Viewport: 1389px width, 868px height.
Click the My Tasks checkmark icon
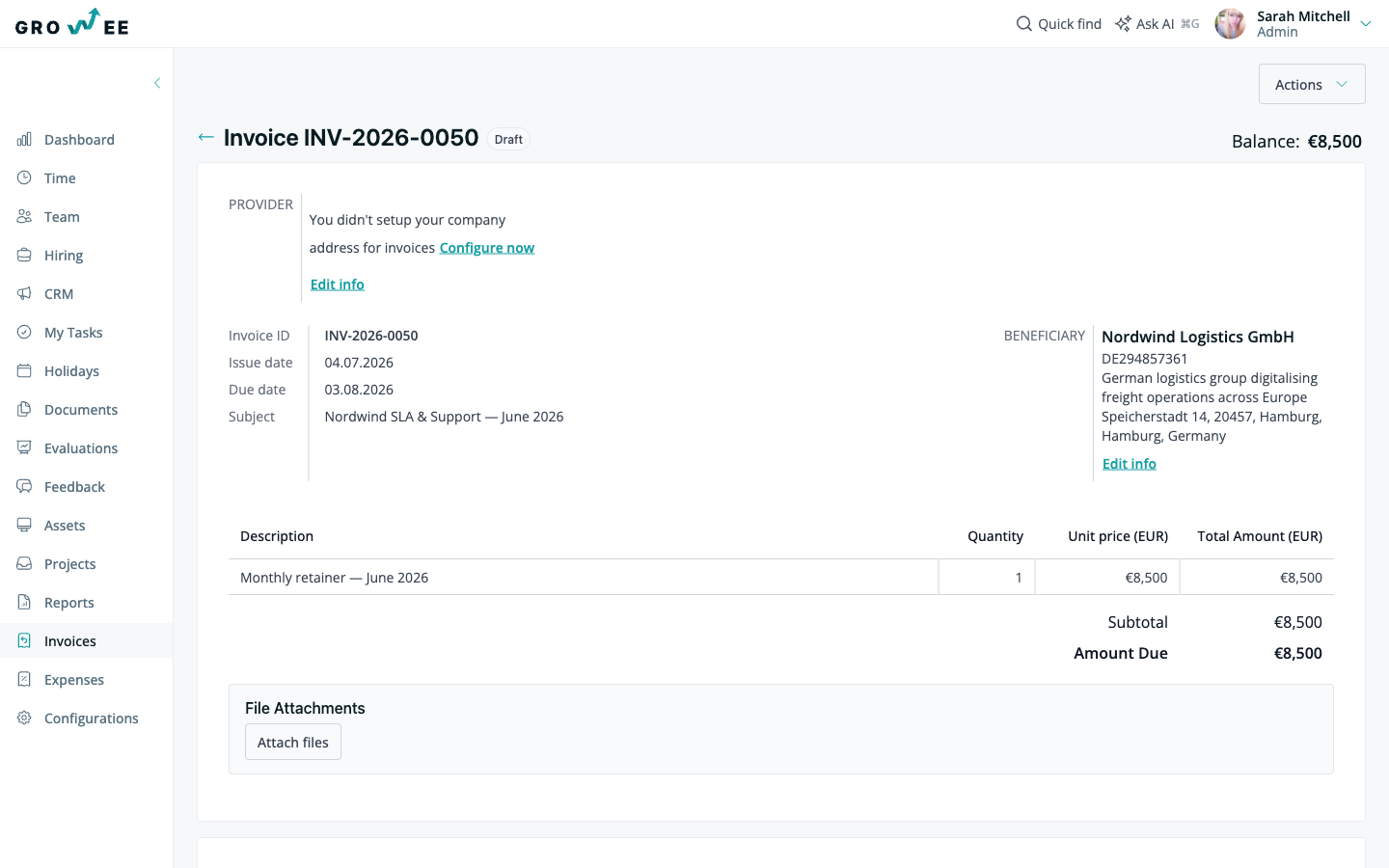pos(24,333)
